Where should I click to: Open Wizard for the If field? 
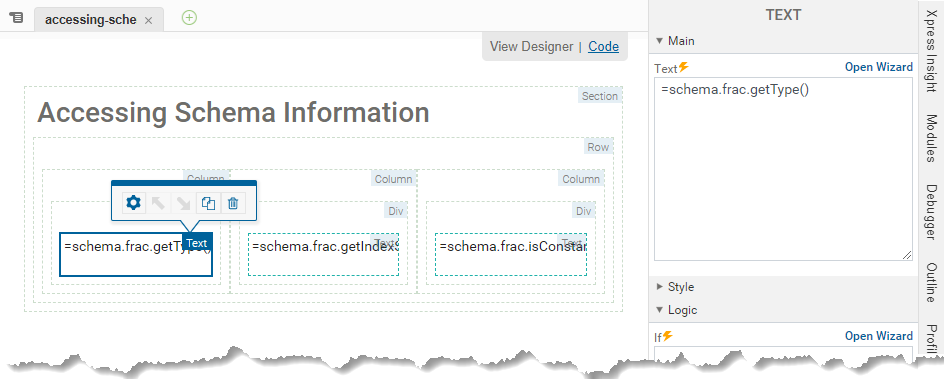[878, 336]
